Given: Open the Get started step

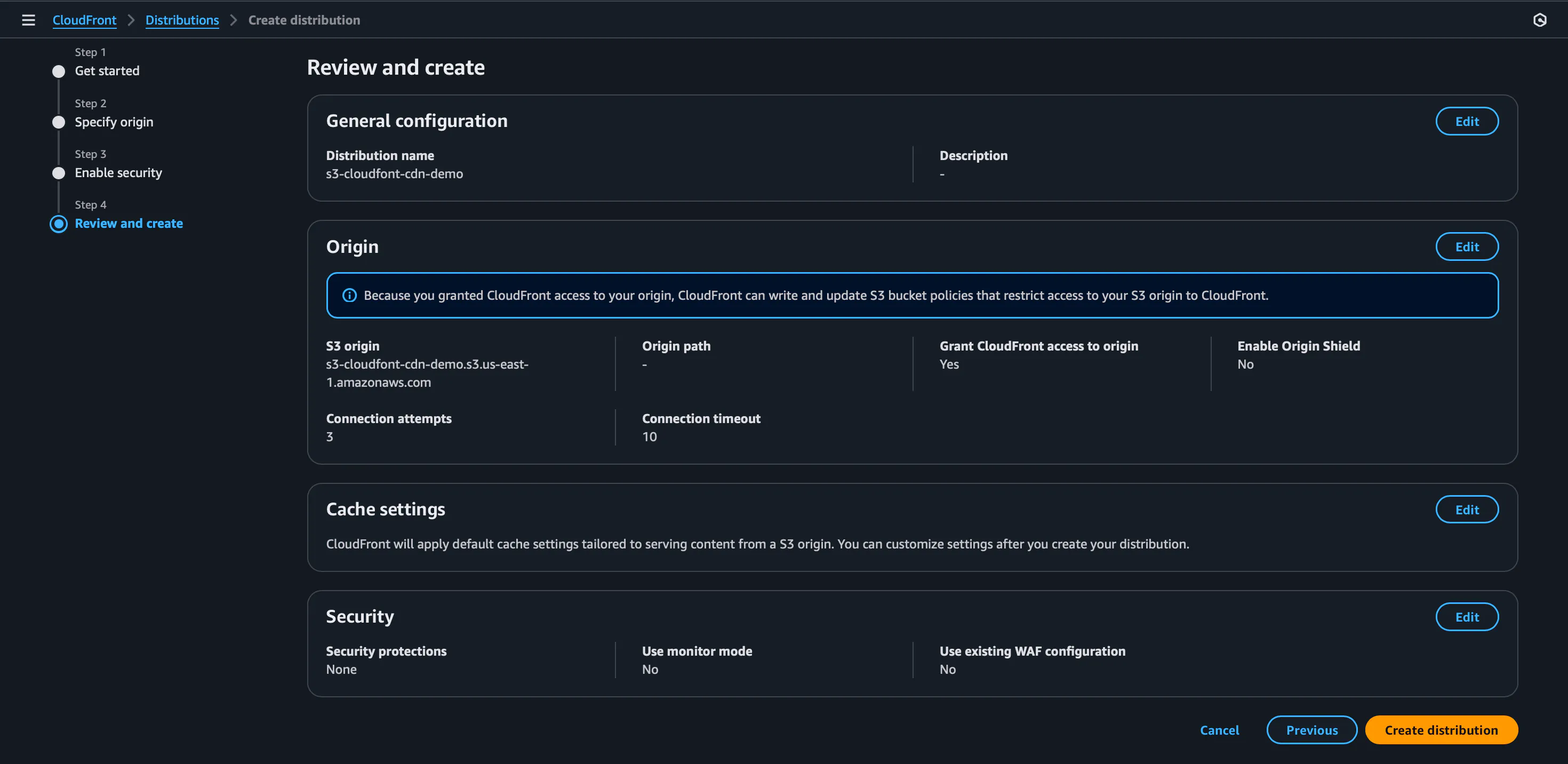Looking at the screenshot, I should 107,70.
